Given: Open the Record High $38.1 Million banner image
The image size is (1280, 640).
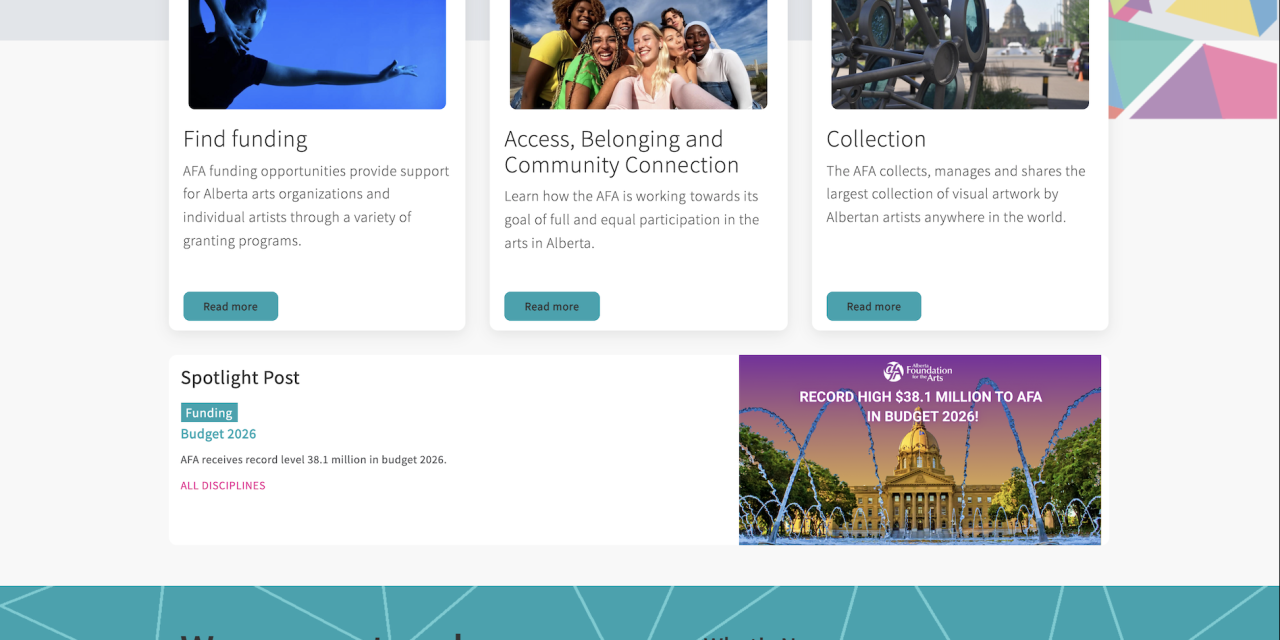Looking at the screenshot, I should click(x=920, y=450).
